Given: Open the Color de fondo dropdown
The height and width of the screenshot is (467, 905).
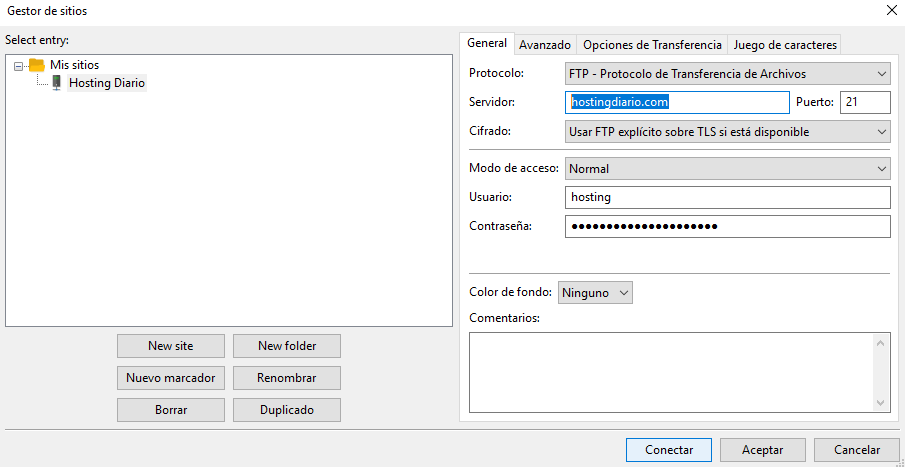Looking at the screenshot, I should (x=595, y=293).
